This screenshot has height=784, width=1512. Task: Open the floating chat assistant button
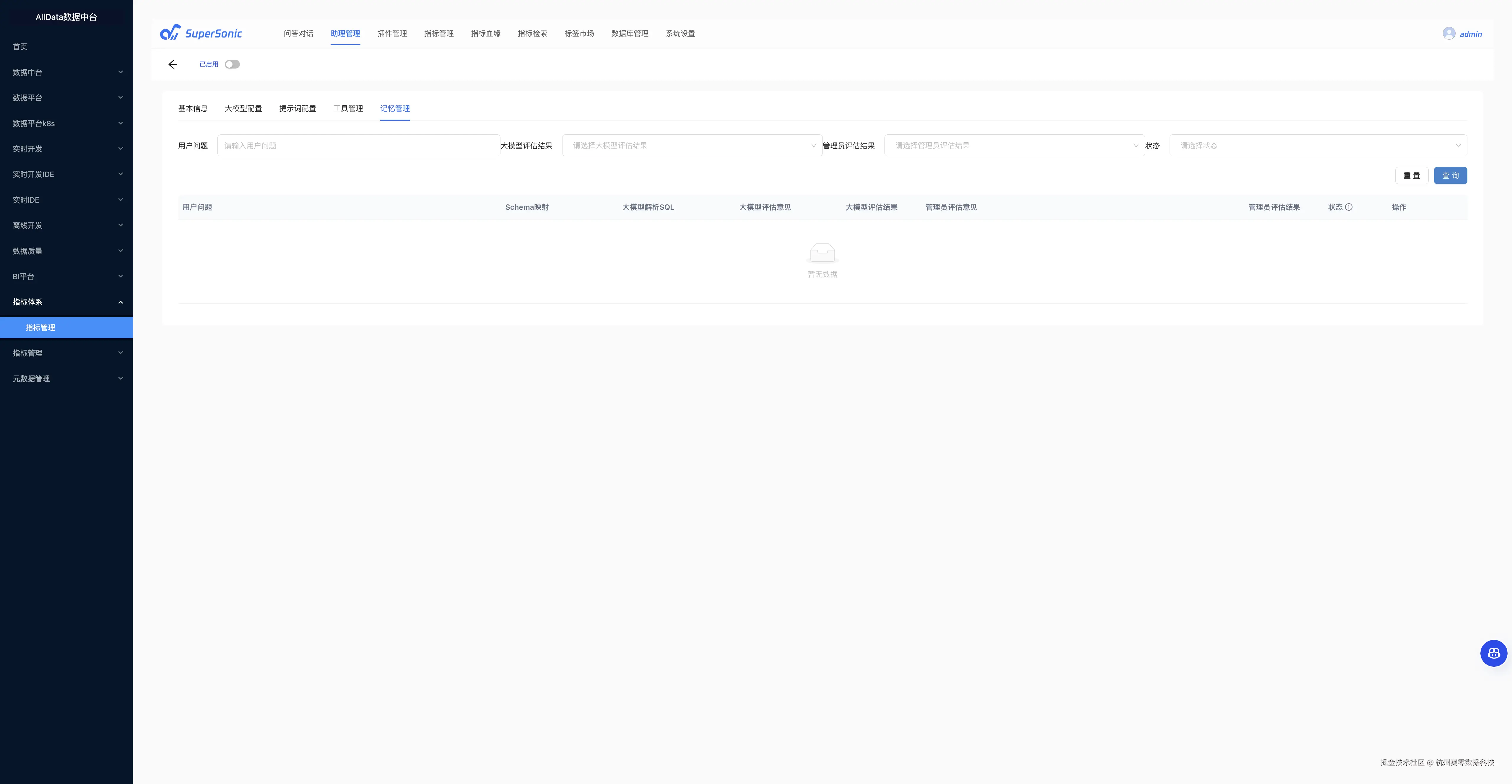(1493, 653)
